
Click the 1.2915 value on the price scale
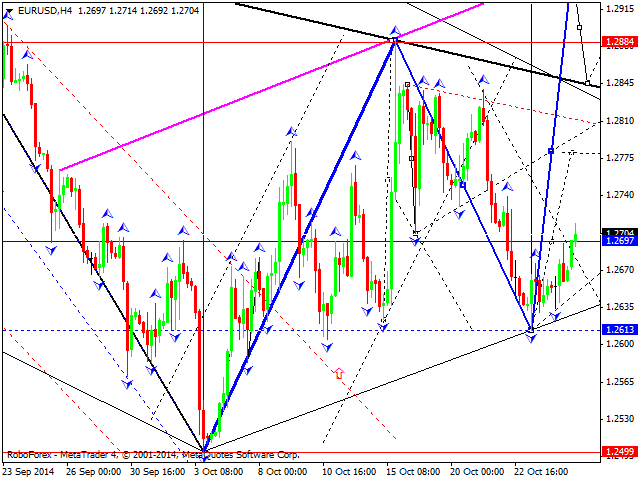620,9
